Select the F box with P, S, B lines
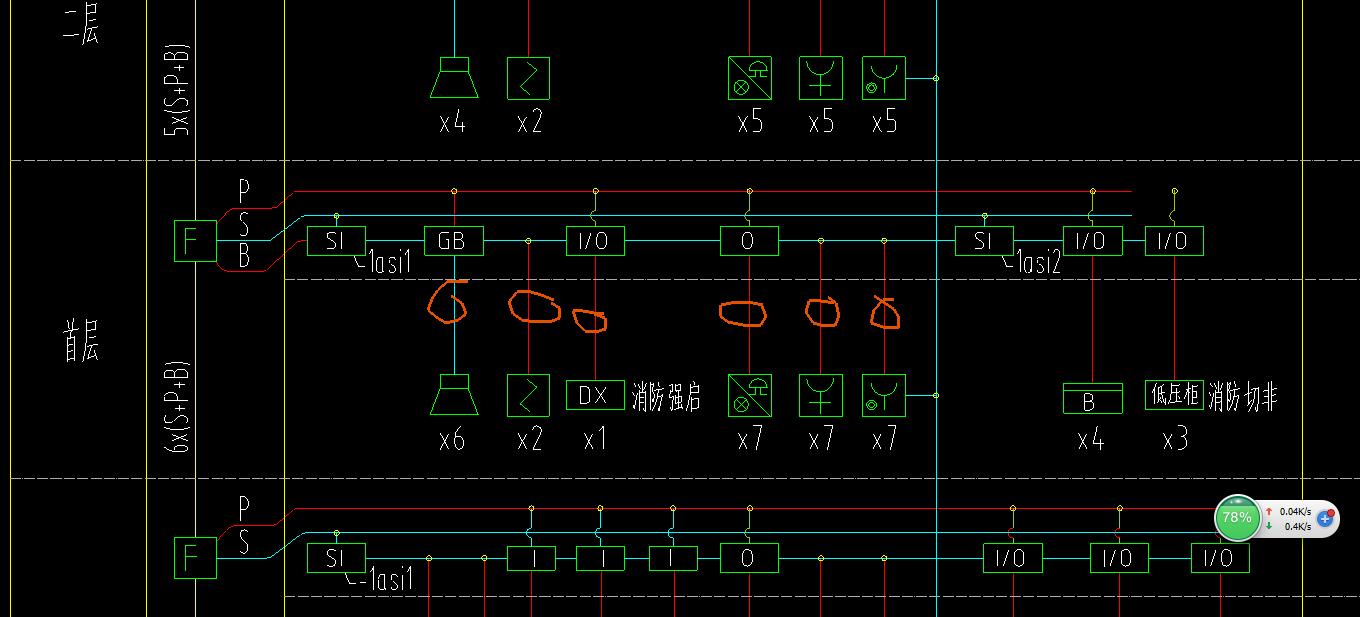The width and height of the screenshot is (1360, 617). tap(195, 241)
